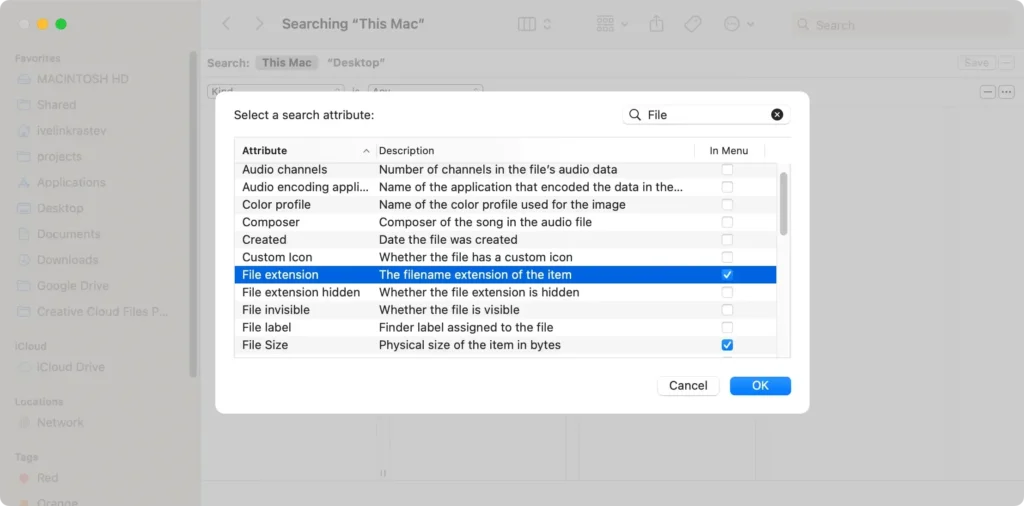Sort by the Attribute column header
The image size is (1024, 506).
[x=306, y=151]
